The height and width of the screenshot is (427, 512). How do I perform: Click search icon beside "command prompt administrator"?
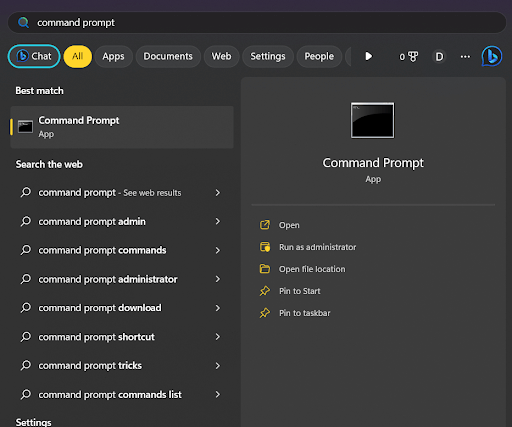pyautogui.click(x=26, y=279)
